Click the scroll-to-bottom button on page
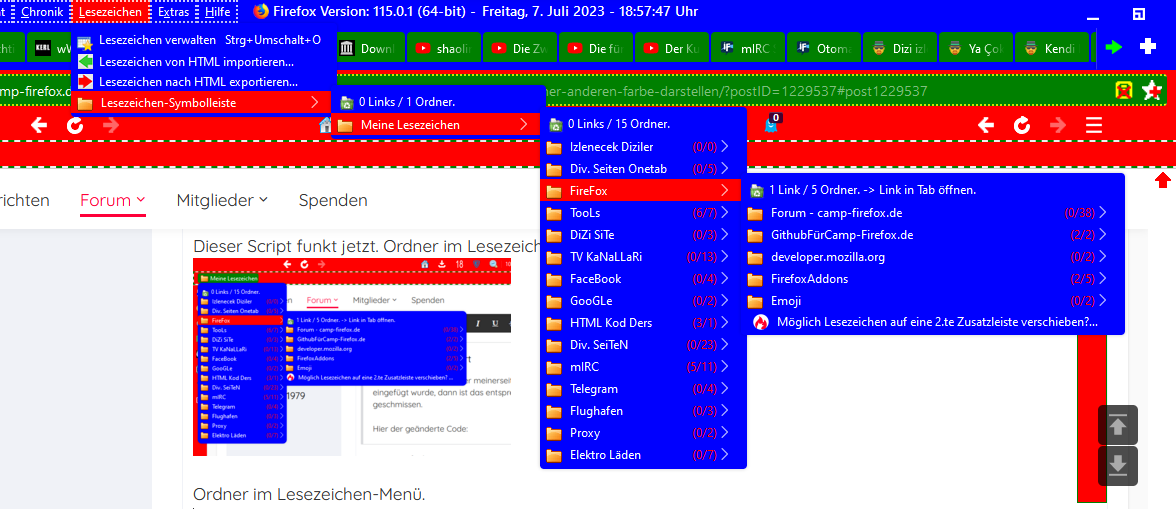 point(1118,466)
